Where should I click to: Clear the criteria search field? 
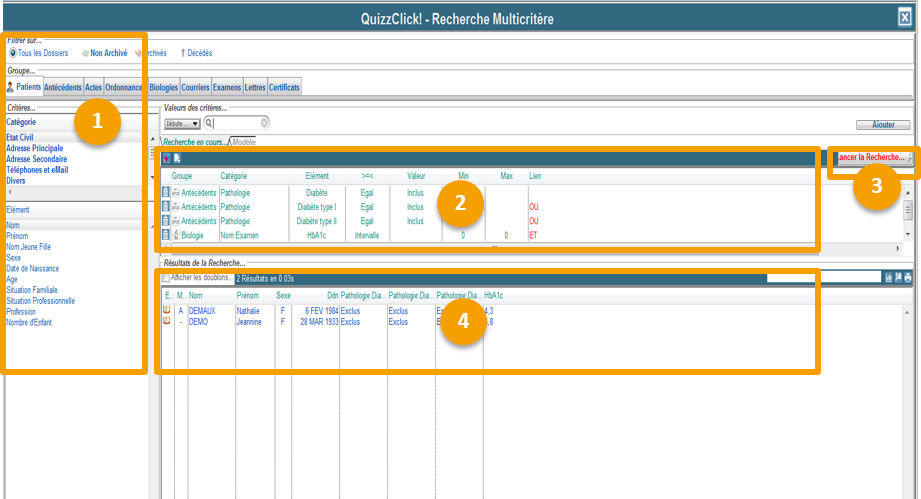pyautogui.click(x=264, y=123)
